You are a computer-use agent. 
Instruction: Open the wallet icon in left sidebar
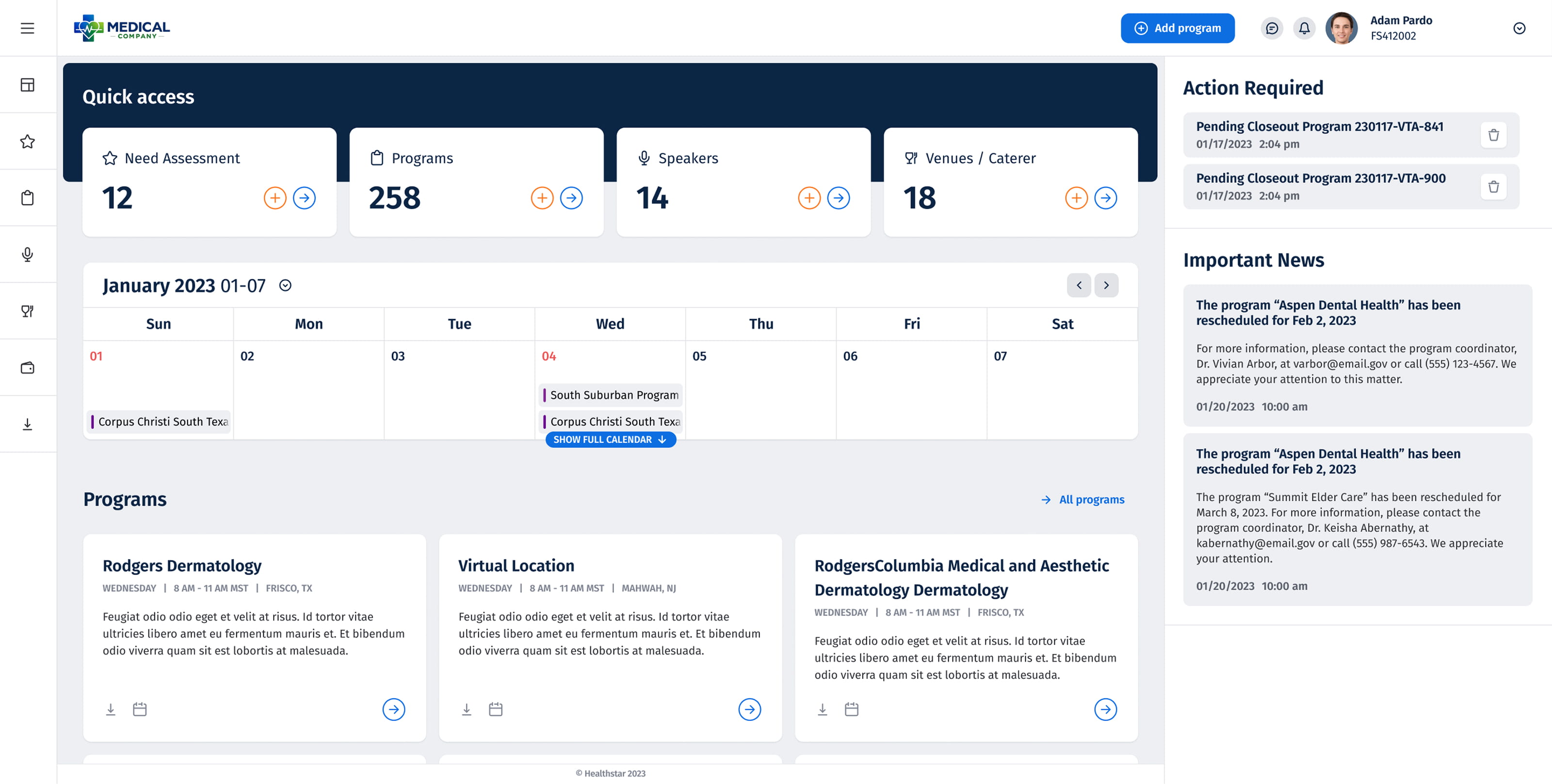tap(27, 368)
